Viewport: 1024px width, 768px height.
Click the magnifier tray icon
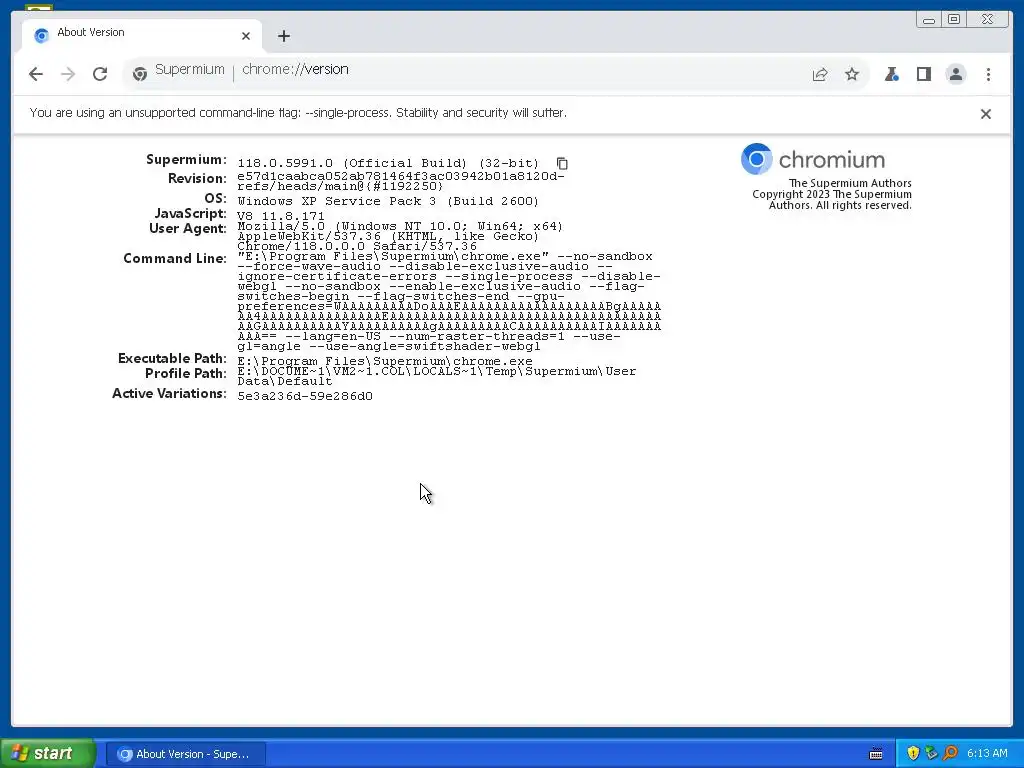pos(950,754)
